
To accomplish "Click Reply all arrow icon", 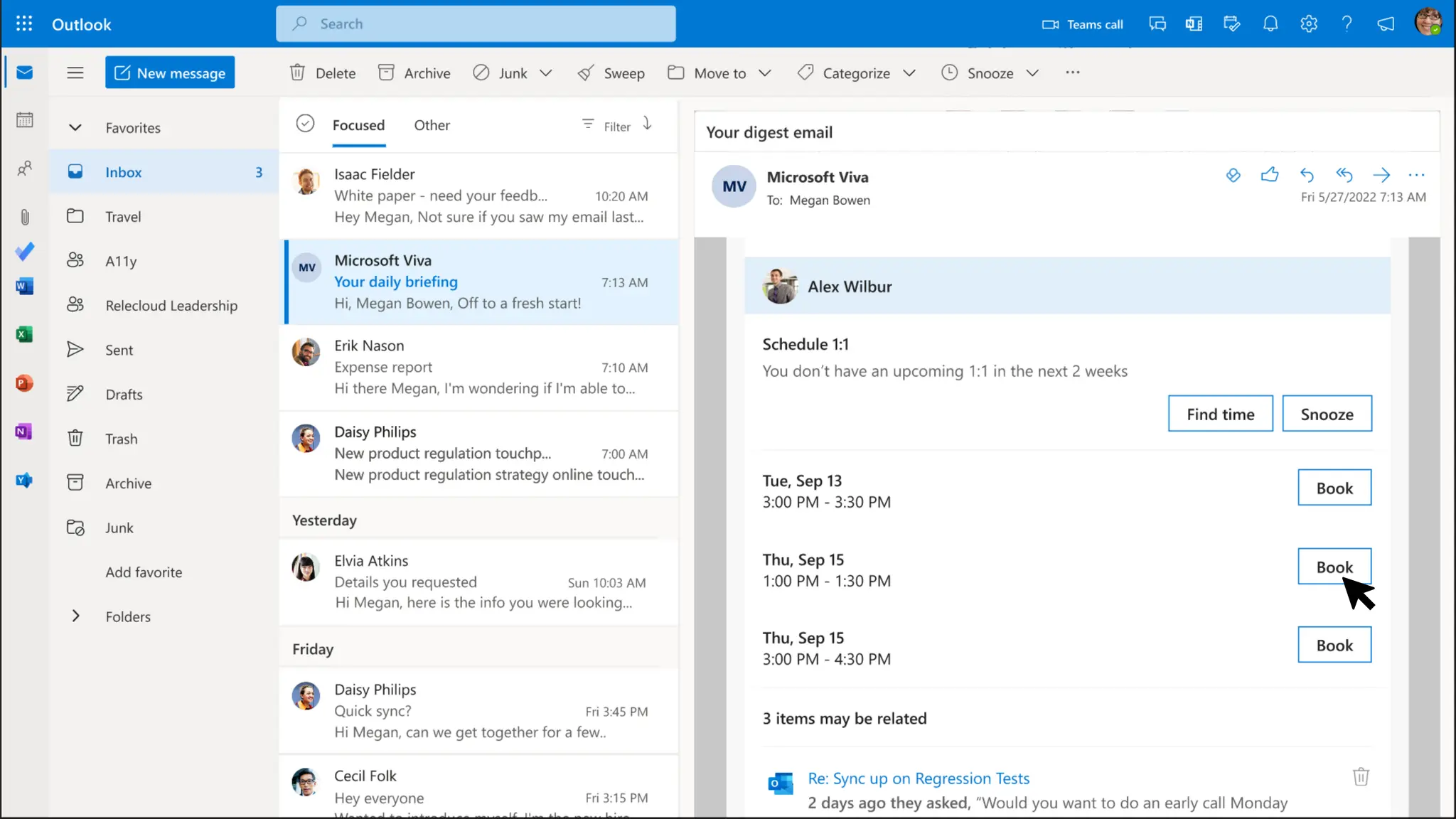I will [1344, 175].
